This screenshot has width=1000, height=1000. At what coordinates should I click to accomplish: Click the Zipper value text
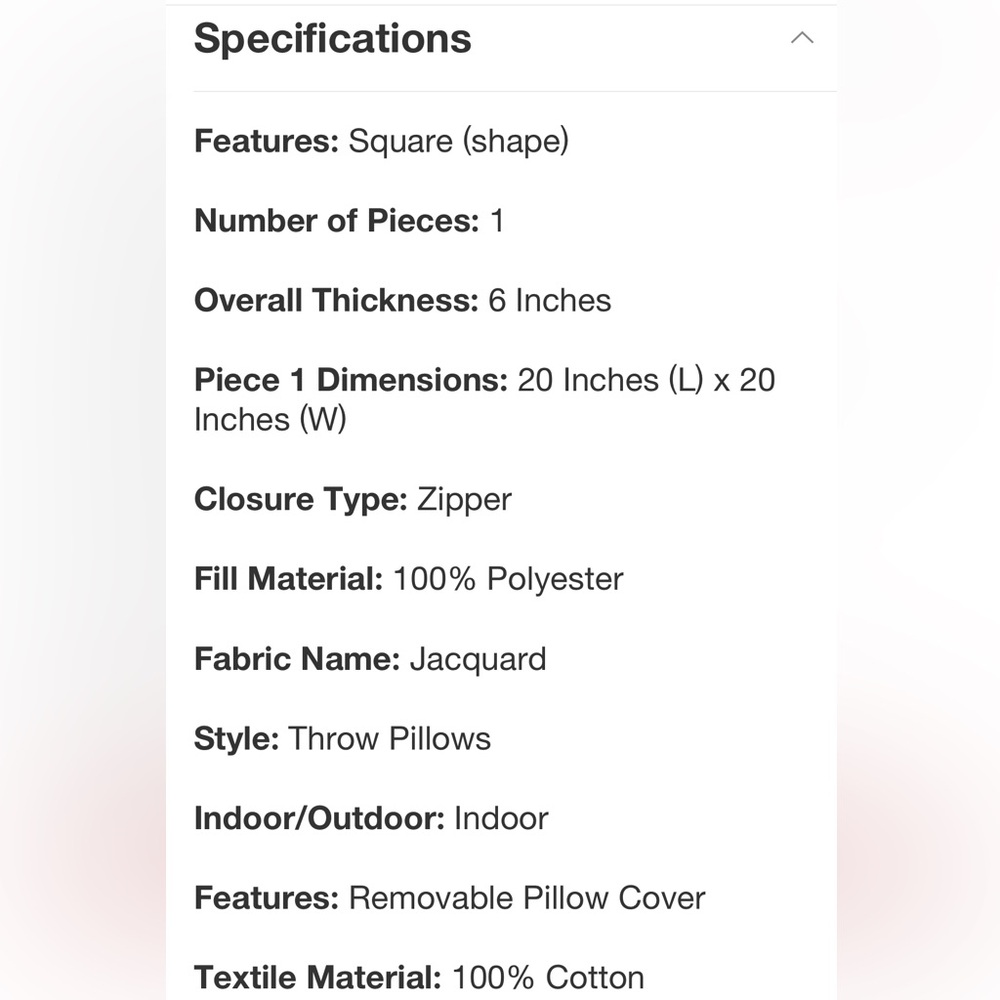(x=464, y=500)
